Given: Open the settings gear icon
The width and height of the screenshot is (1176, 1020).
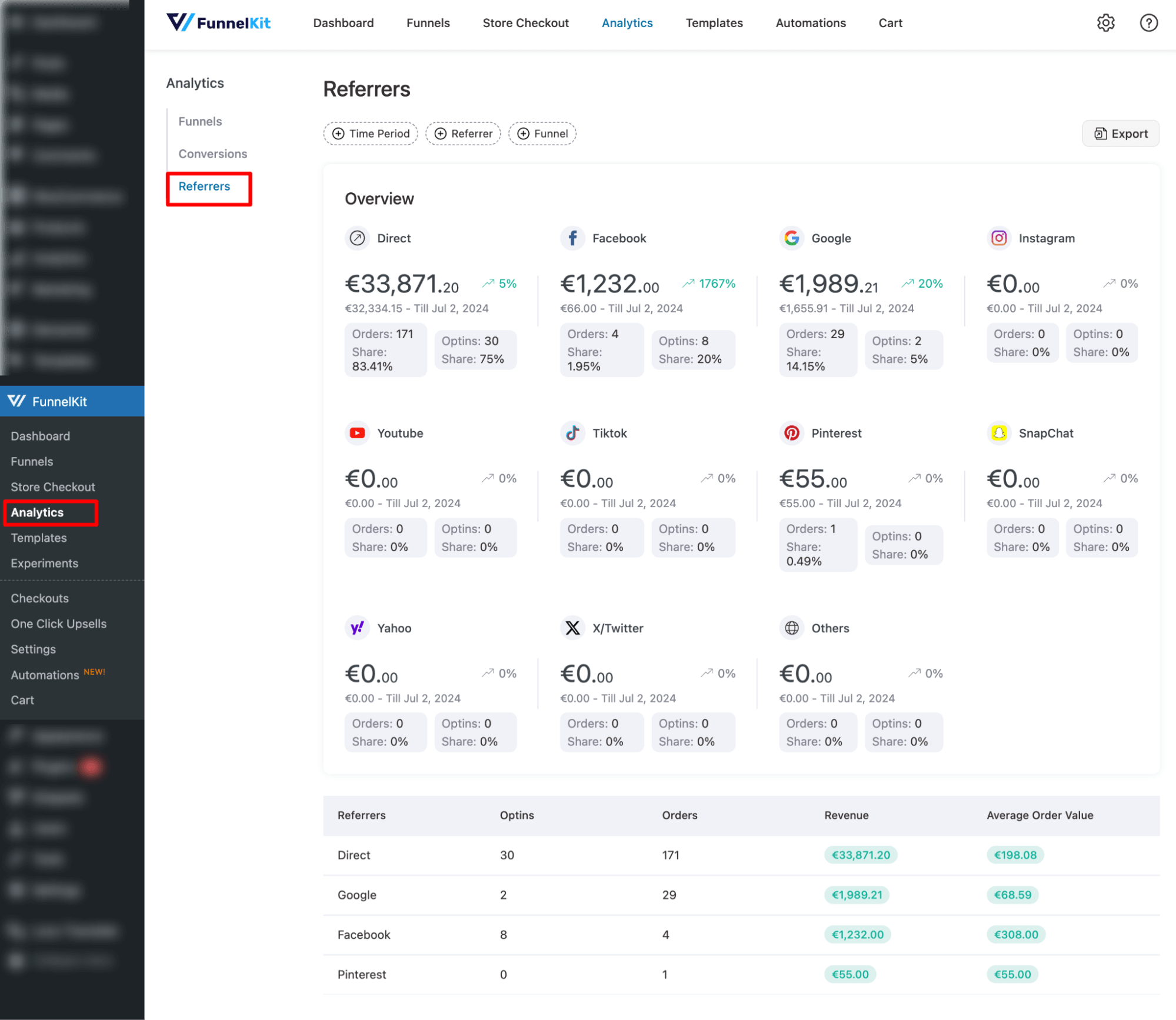Looking at the screenshot, I should [1105, 23].
